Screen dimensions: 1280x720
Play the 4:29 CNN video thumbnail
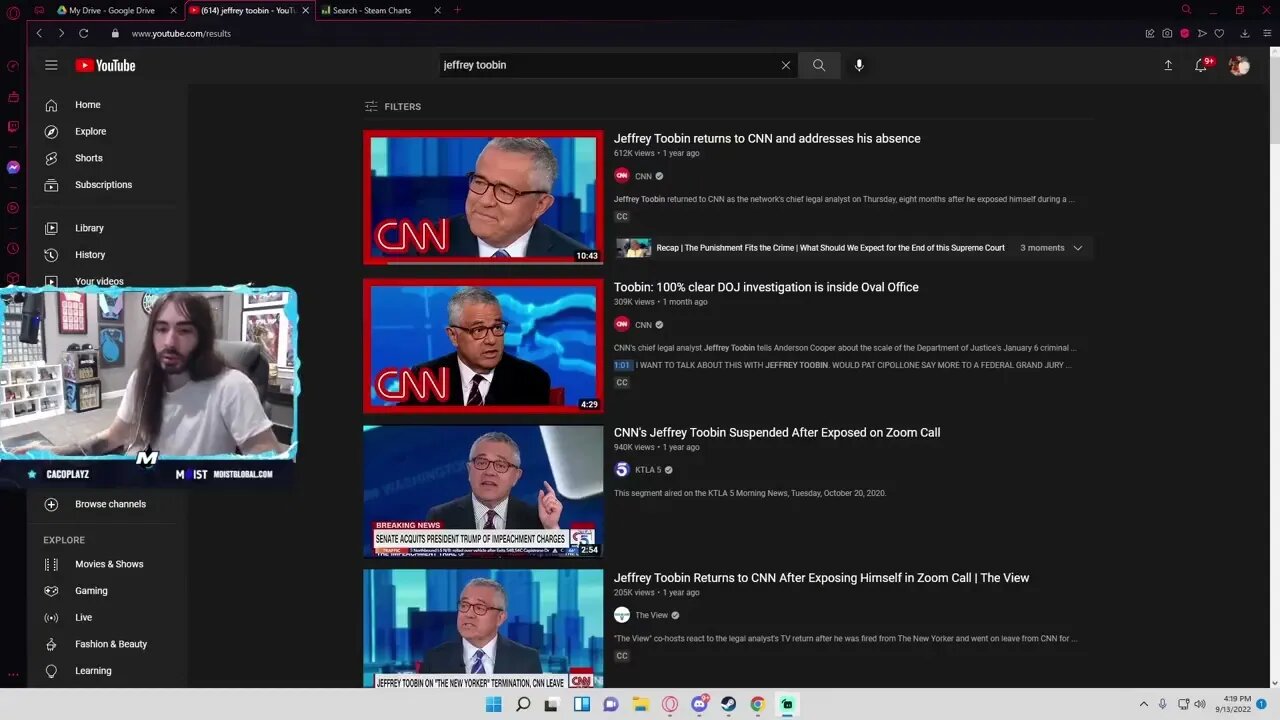(x=483, y=345)
